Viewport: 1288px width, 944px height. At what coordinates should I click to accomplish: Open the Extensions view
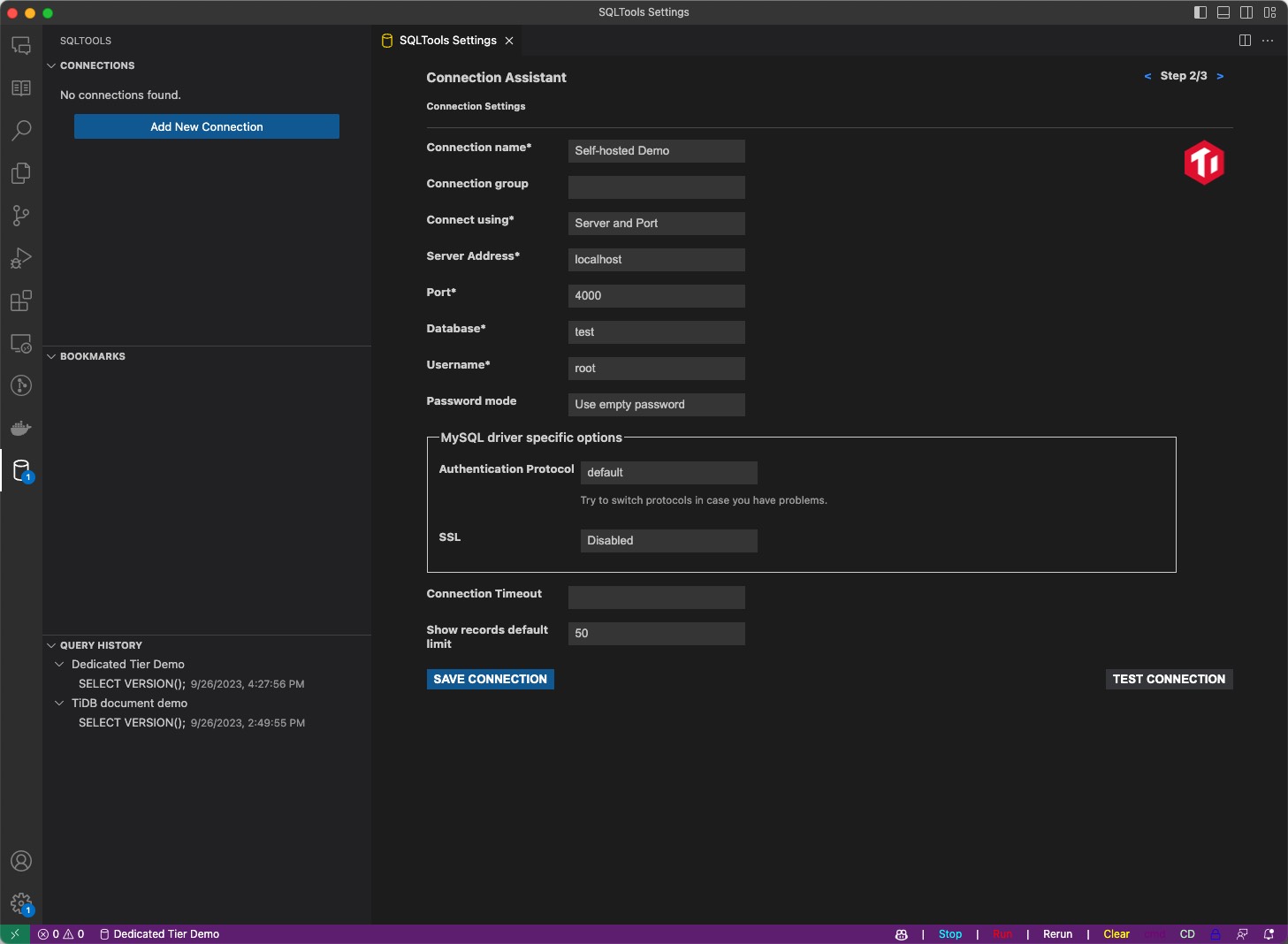pyautogui.click(x=21, y=301)
